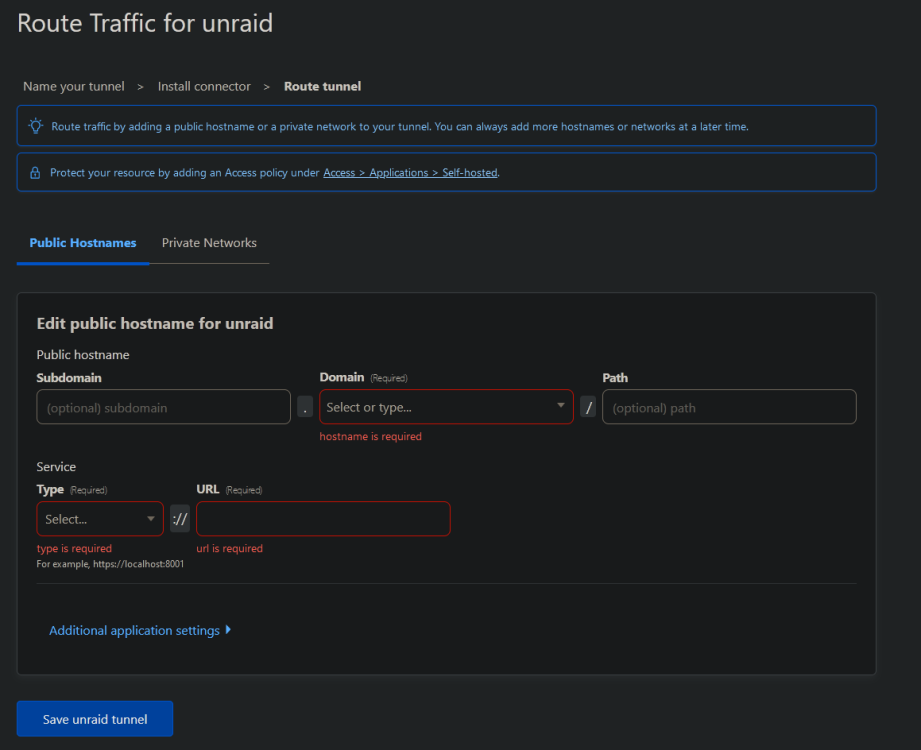Click the lightbulb tip icon
The height and width of the screenshot is (750, 921).
point(36,126)
